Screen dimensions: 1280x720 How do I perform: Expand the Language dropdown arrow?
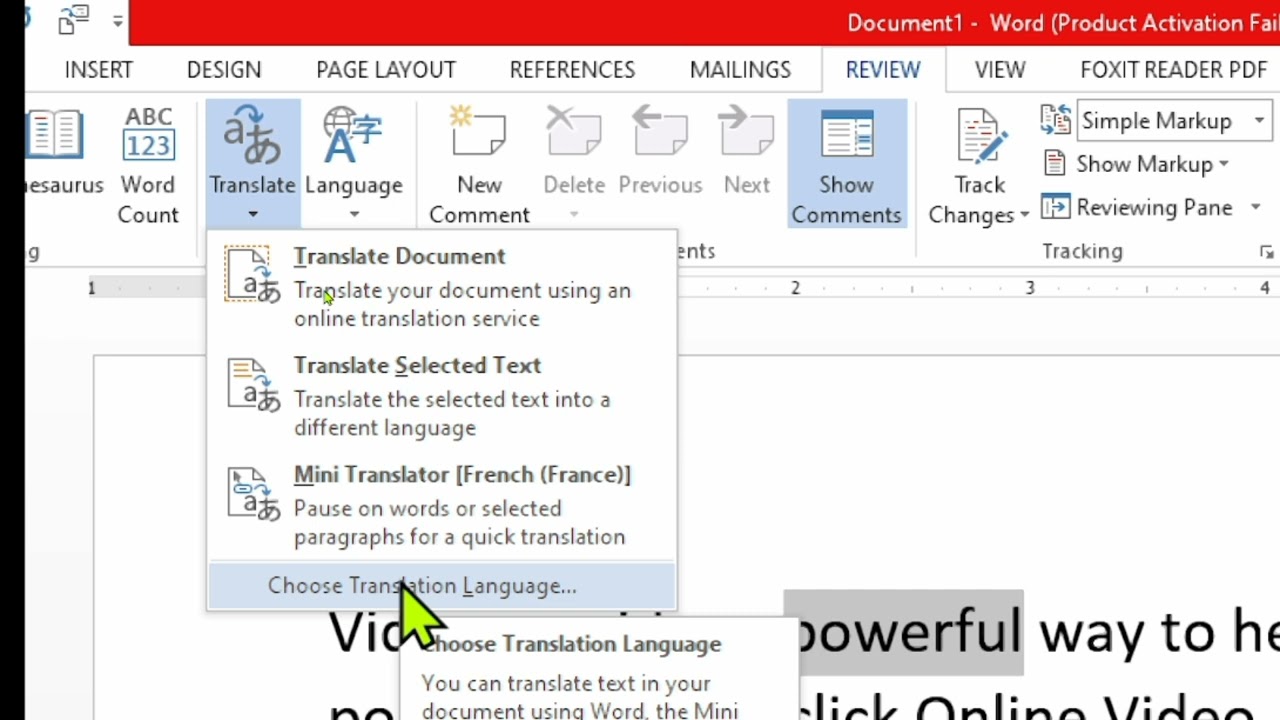[x=353, y=214]
